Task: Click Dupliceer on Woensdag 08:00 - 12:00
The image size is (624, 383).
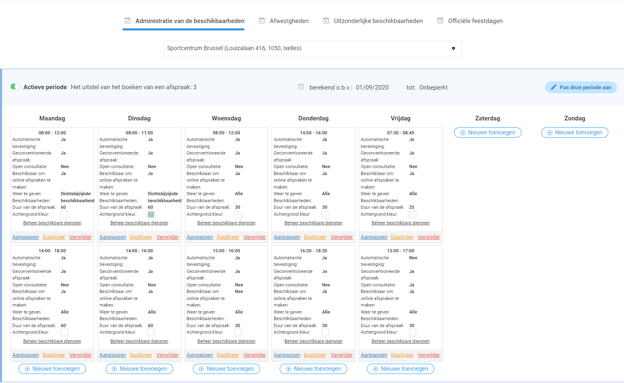Action: [x=228, y=237]
